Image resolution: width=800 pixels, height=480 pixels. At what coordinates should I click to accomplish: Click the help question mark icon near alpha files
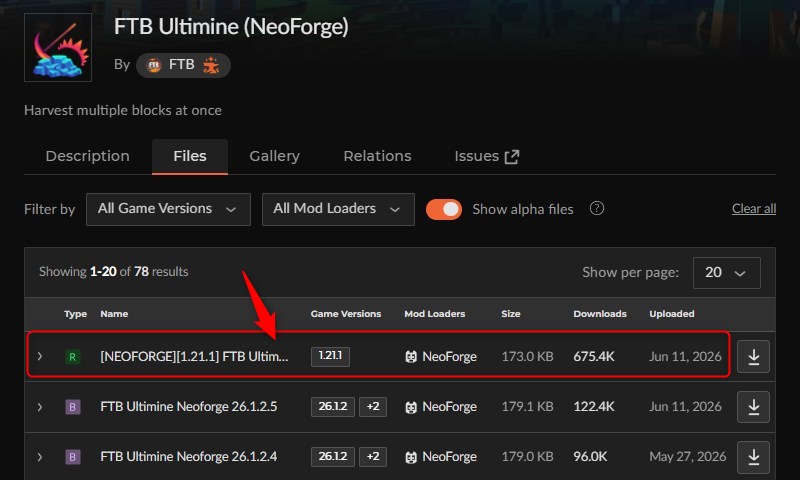596,208
